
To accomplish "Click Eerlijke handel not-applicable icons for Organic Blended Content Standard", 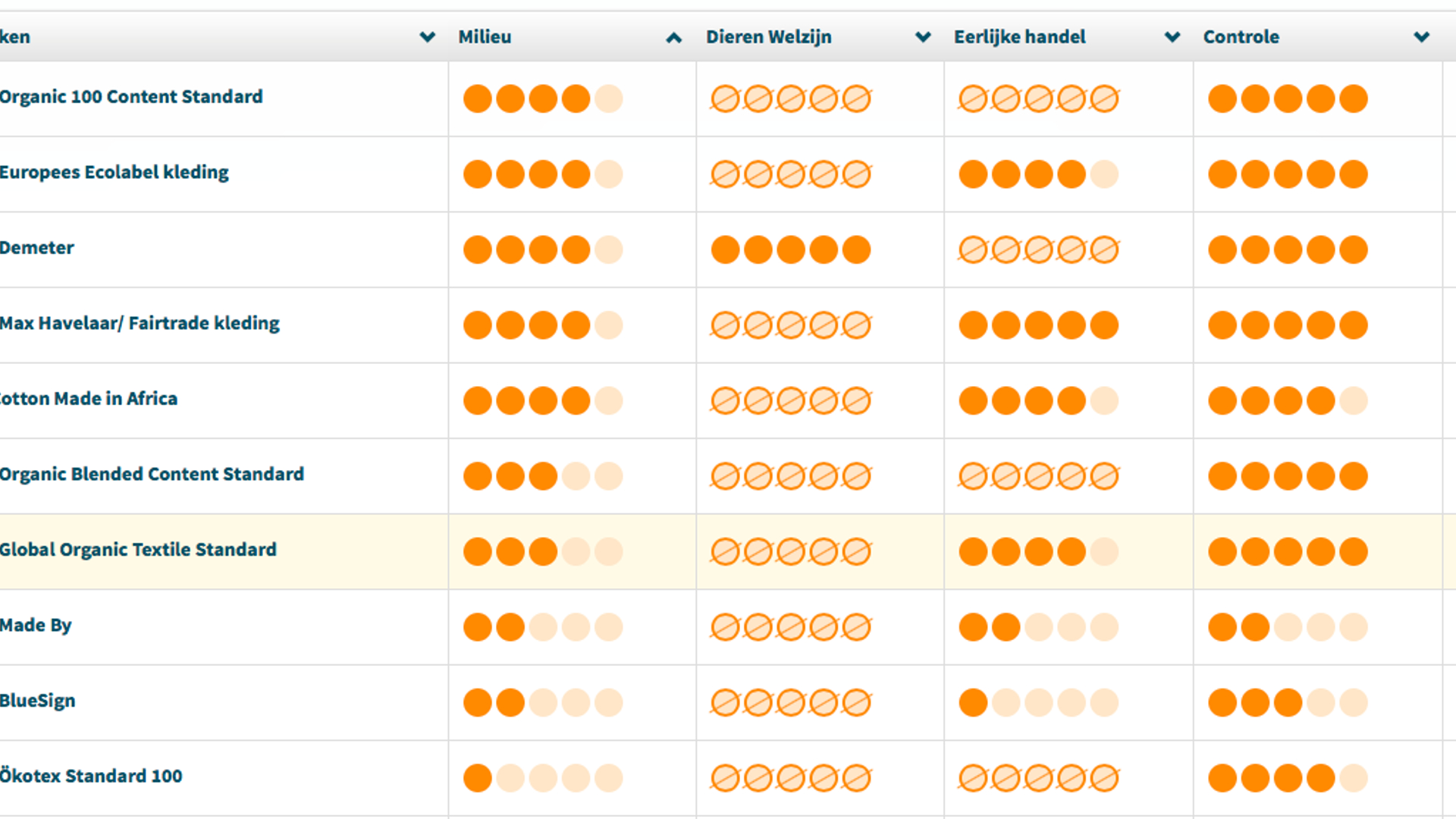I will (x=1039, y=476).
